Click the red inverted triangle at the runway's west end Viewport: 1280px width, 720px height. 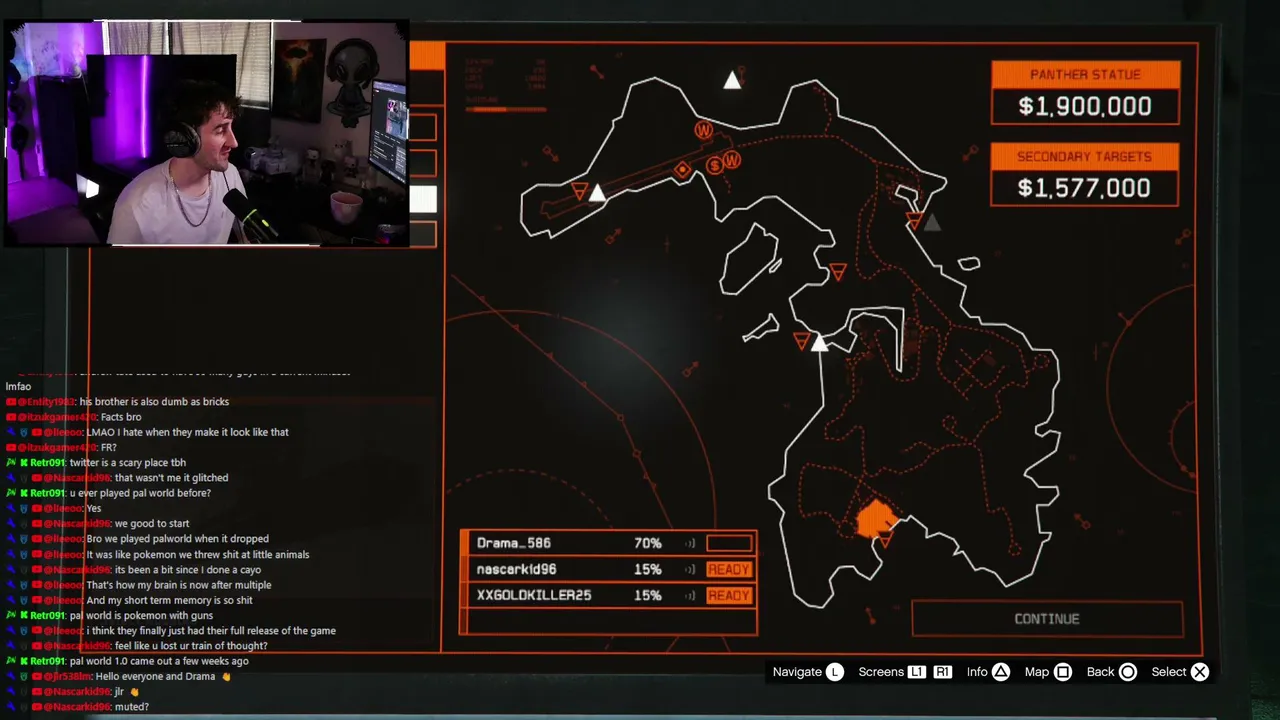579,190
